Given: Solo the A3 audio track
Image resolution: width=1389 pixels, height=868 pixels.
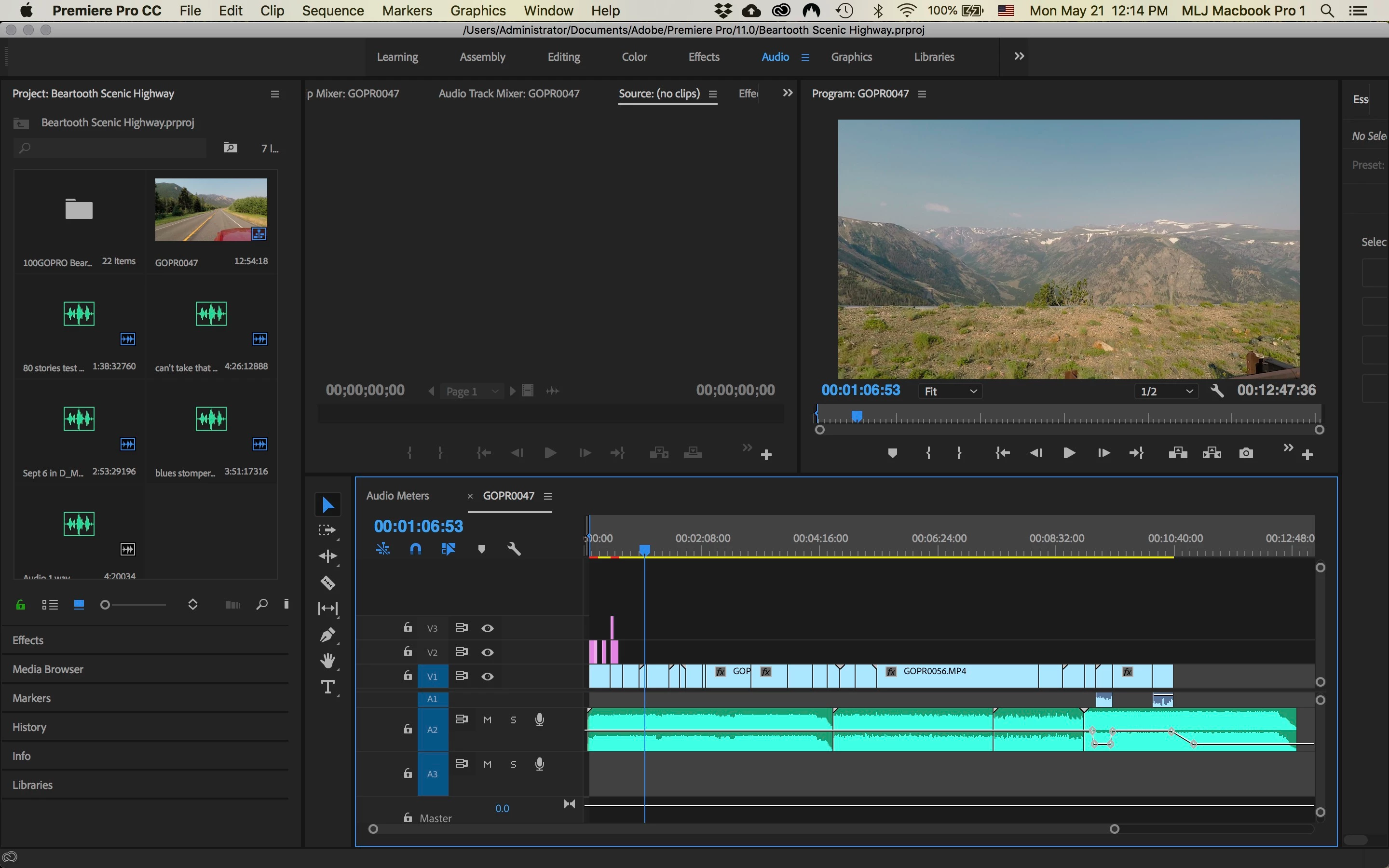Looking at the screenshot, I should (514, 764).
